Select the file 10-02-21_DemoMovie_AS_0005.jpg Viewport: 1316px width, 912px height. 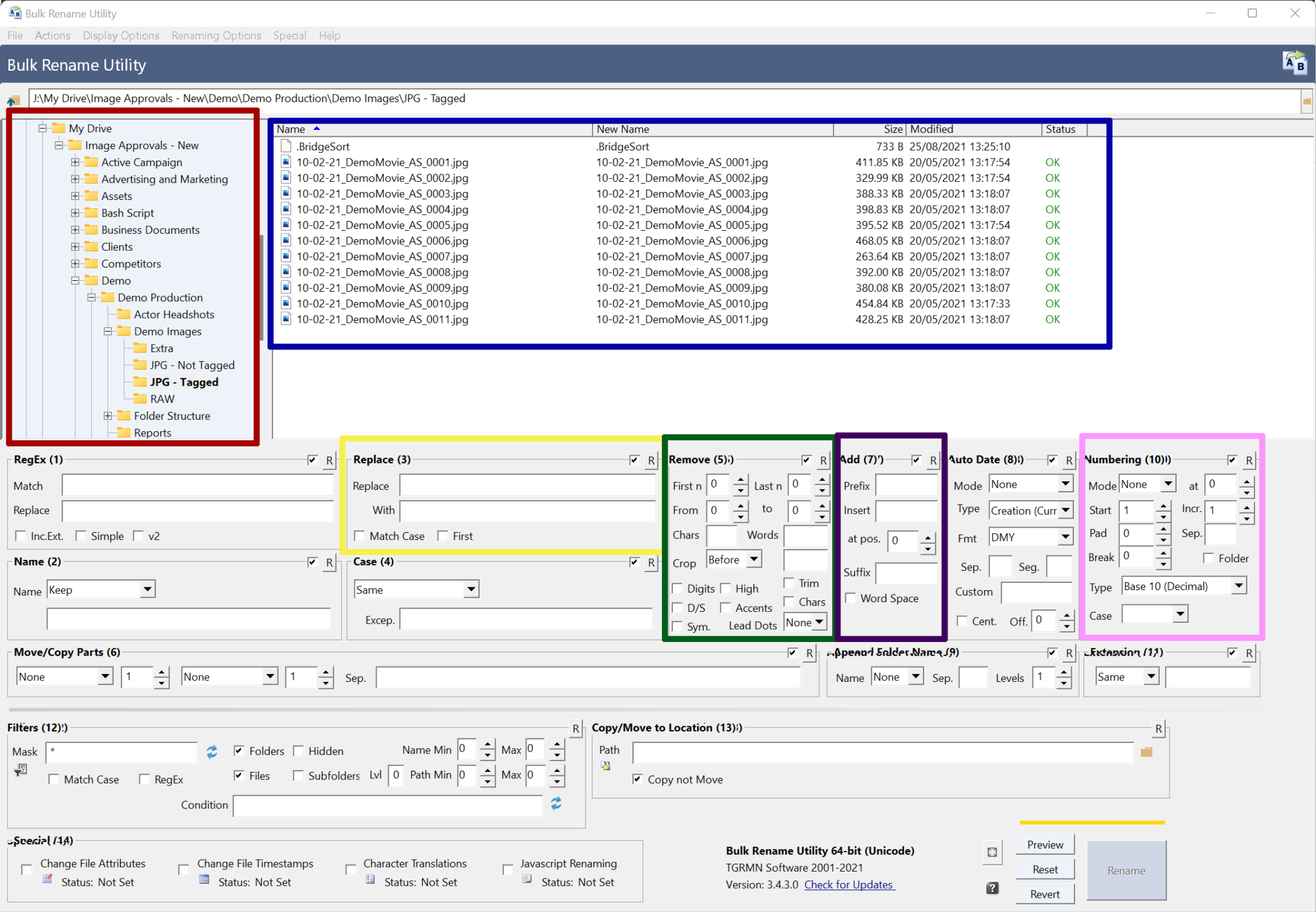(382, 225)
